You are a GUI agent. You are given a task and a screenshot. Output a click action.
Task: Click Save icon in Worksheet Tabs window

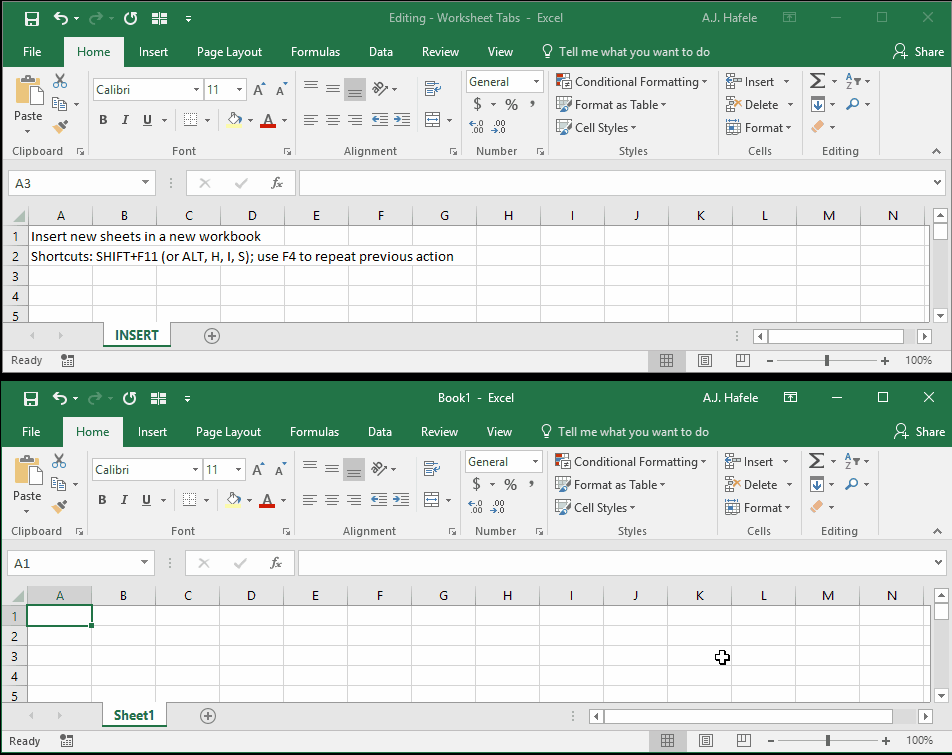32,18
